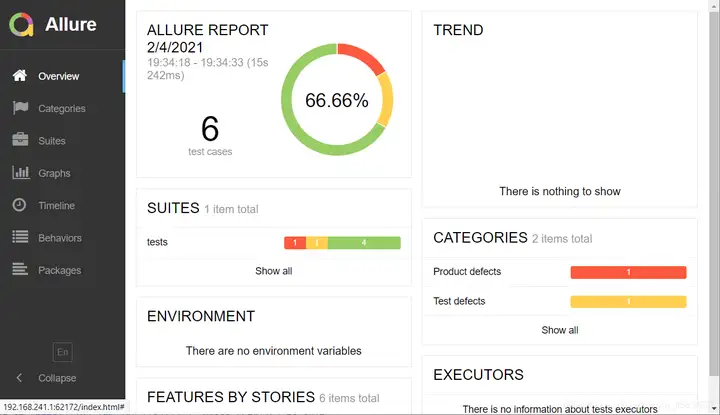Click the Collapse sidebar chevron icon

[19, 377]
